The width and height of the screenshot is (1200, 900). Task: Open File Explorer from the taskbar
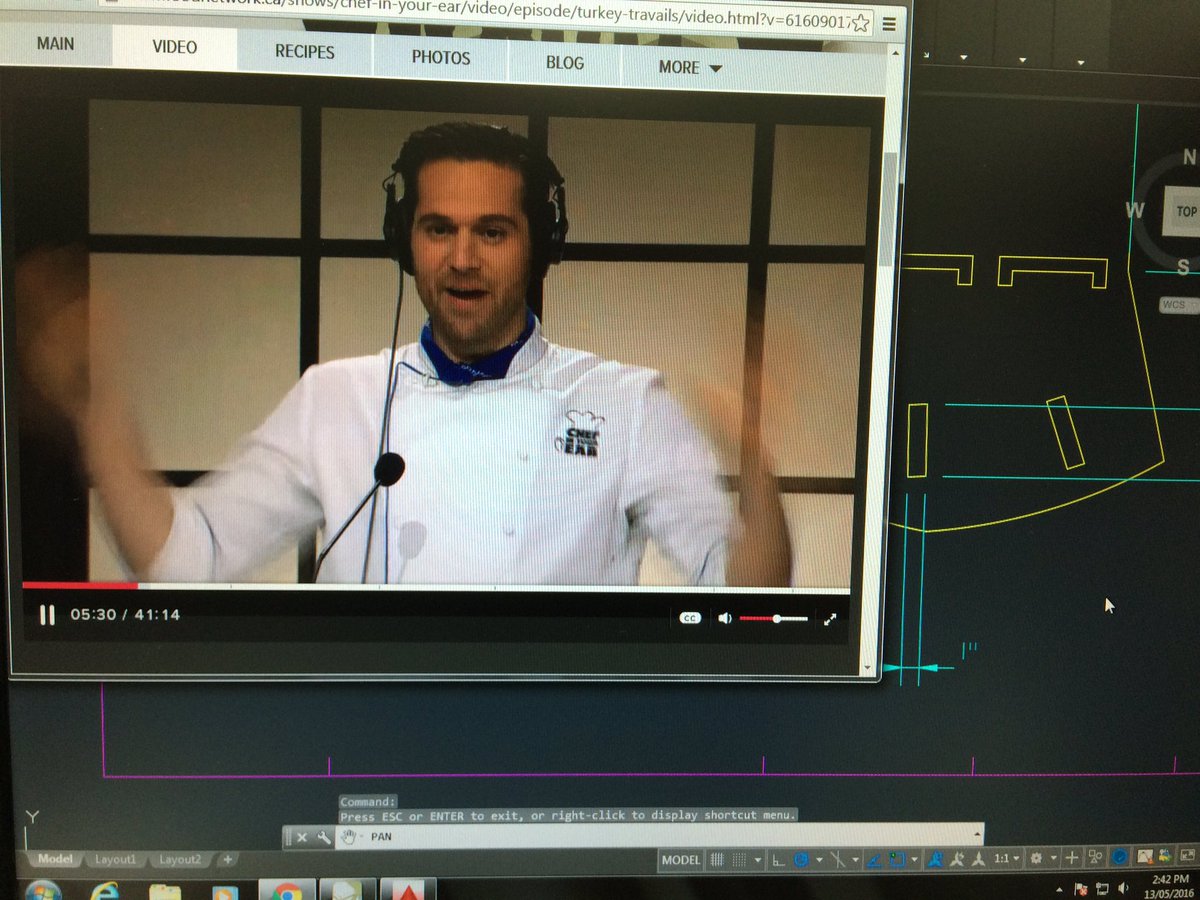[165, 891]
